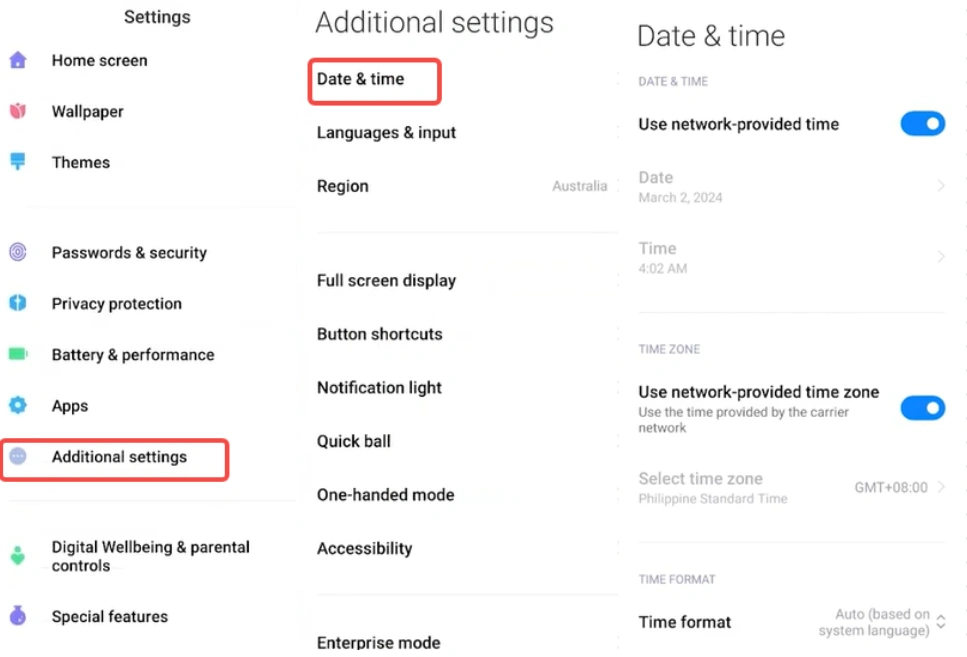Click the Home screen house icon

click(18, 61)
